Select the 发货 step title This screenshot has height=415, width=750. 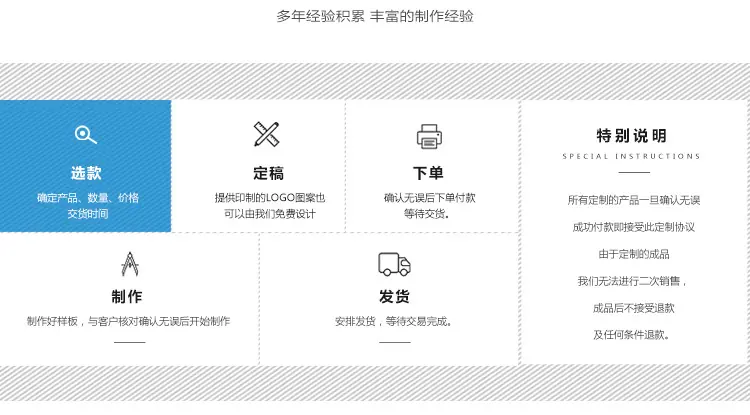click(x=394, y=296)
